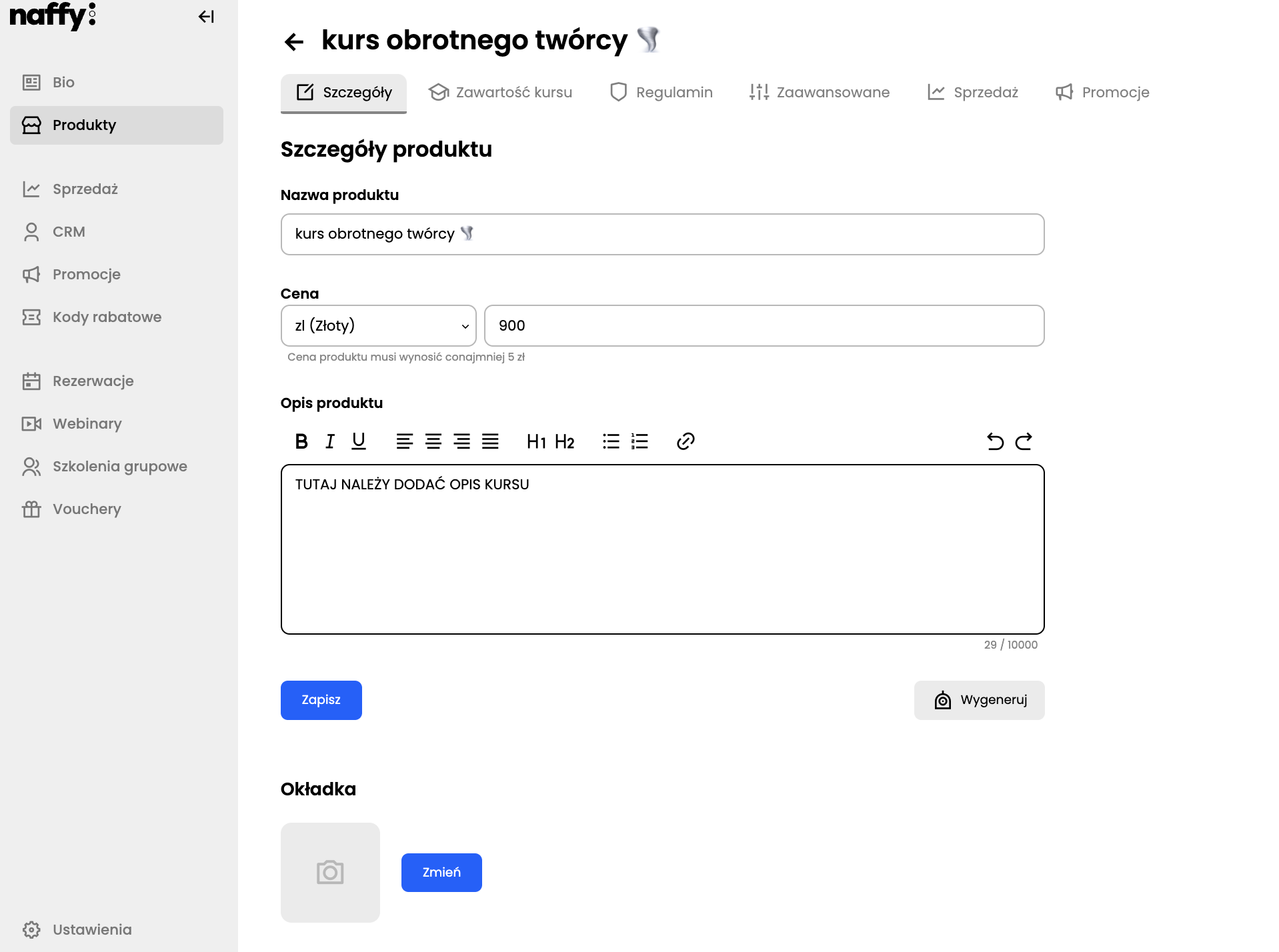Viewport: 1279px width, 952px height.
Task: Undo the last edit in the description
Action: pos(995,441)
